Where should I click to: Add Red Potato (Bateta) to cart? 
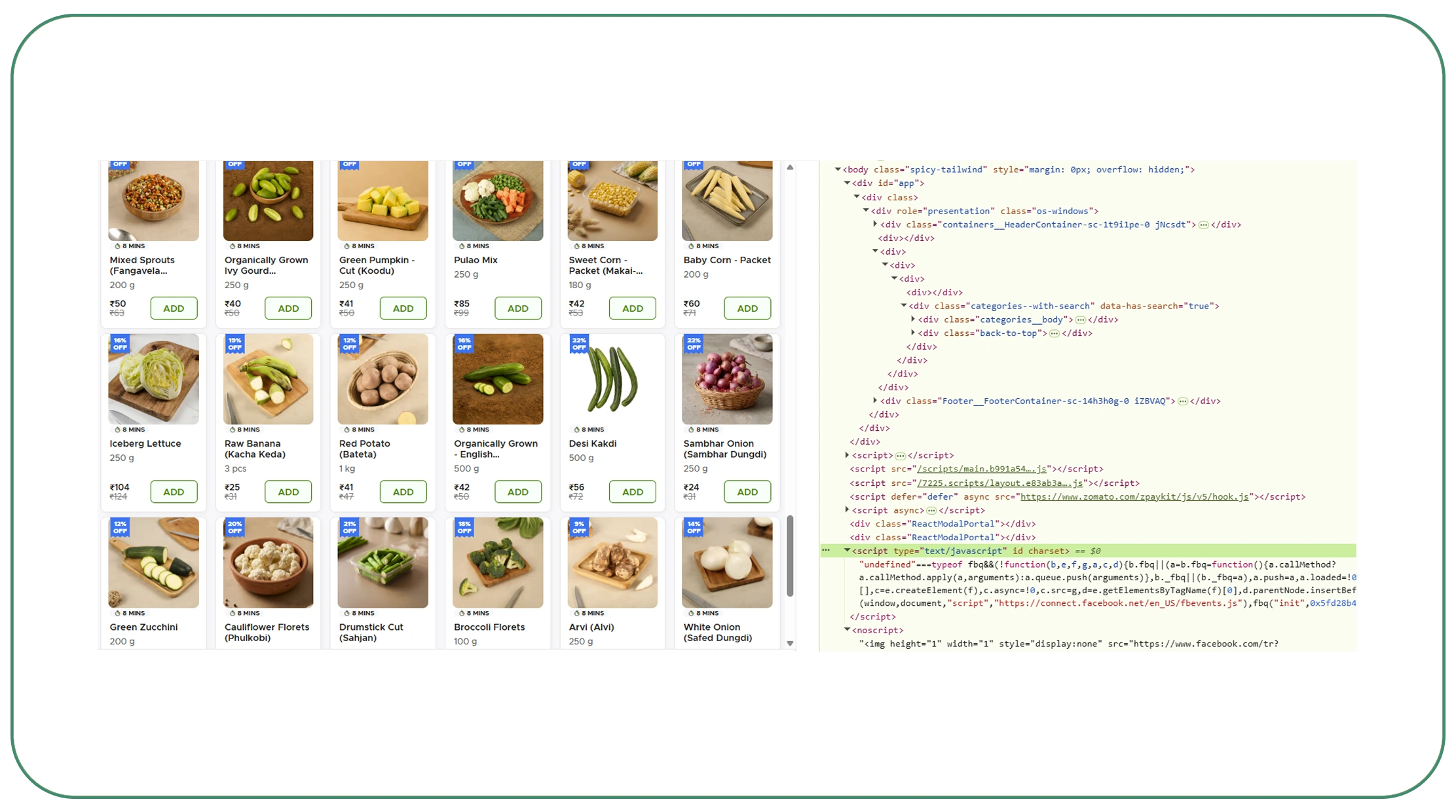click(x=403, y=492)
